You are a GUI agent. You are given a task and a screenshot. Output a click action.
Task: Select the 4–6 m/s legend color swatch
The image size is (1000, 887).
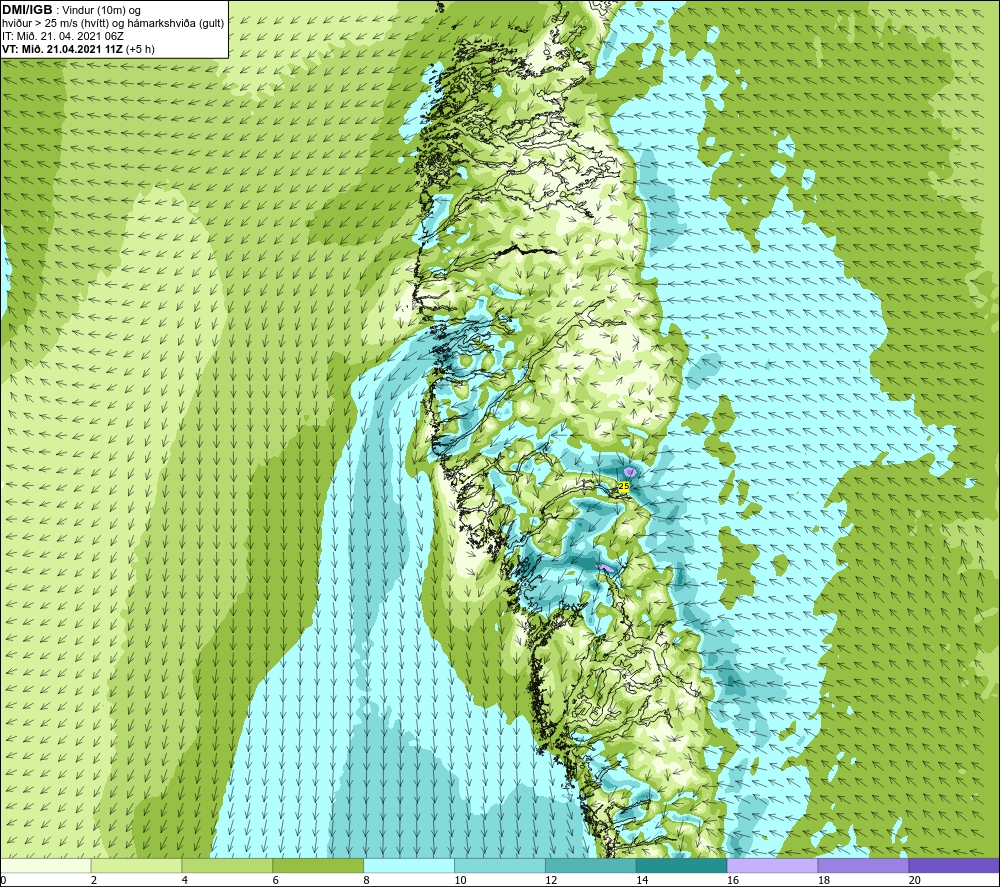click(228, 866)
